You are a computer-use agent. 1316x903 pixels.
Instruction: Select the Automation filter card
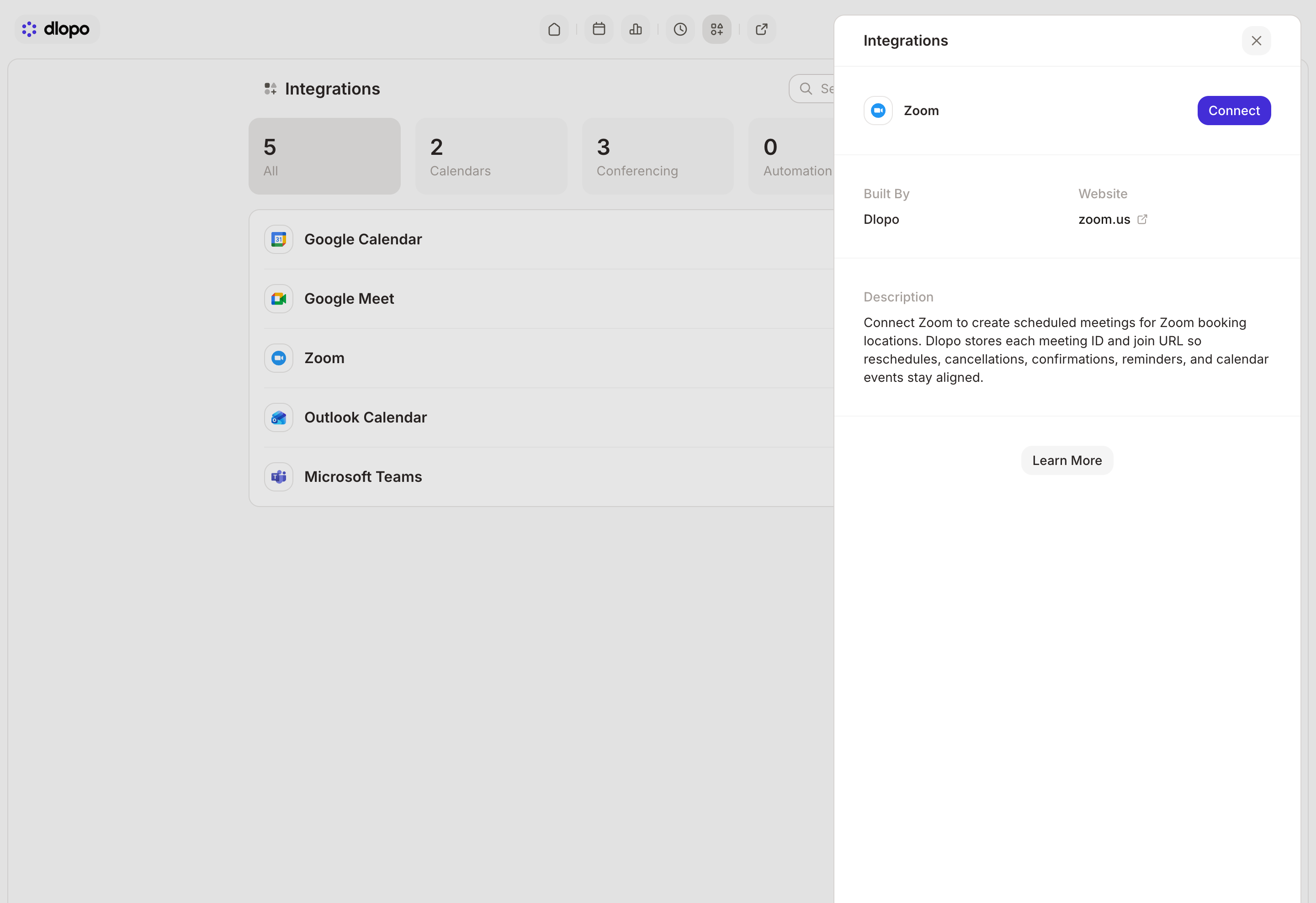coord(791,156)
